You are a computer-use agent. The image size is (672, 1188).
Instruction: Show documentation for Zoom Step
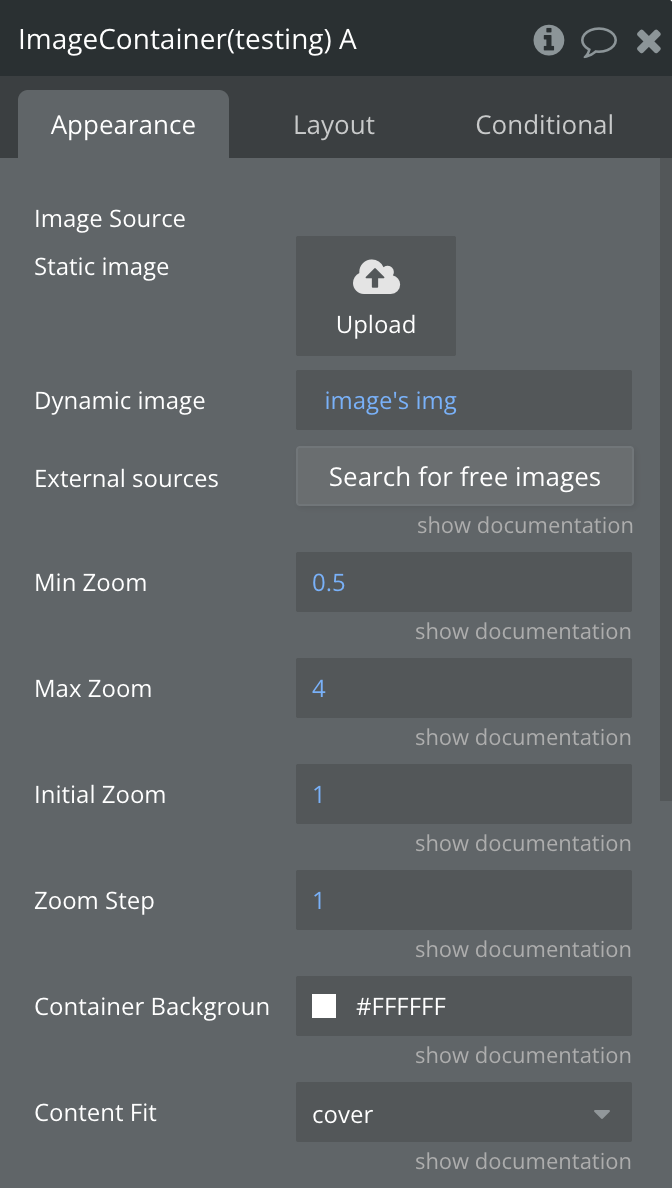pyautogui.click(x=523, y=950)
